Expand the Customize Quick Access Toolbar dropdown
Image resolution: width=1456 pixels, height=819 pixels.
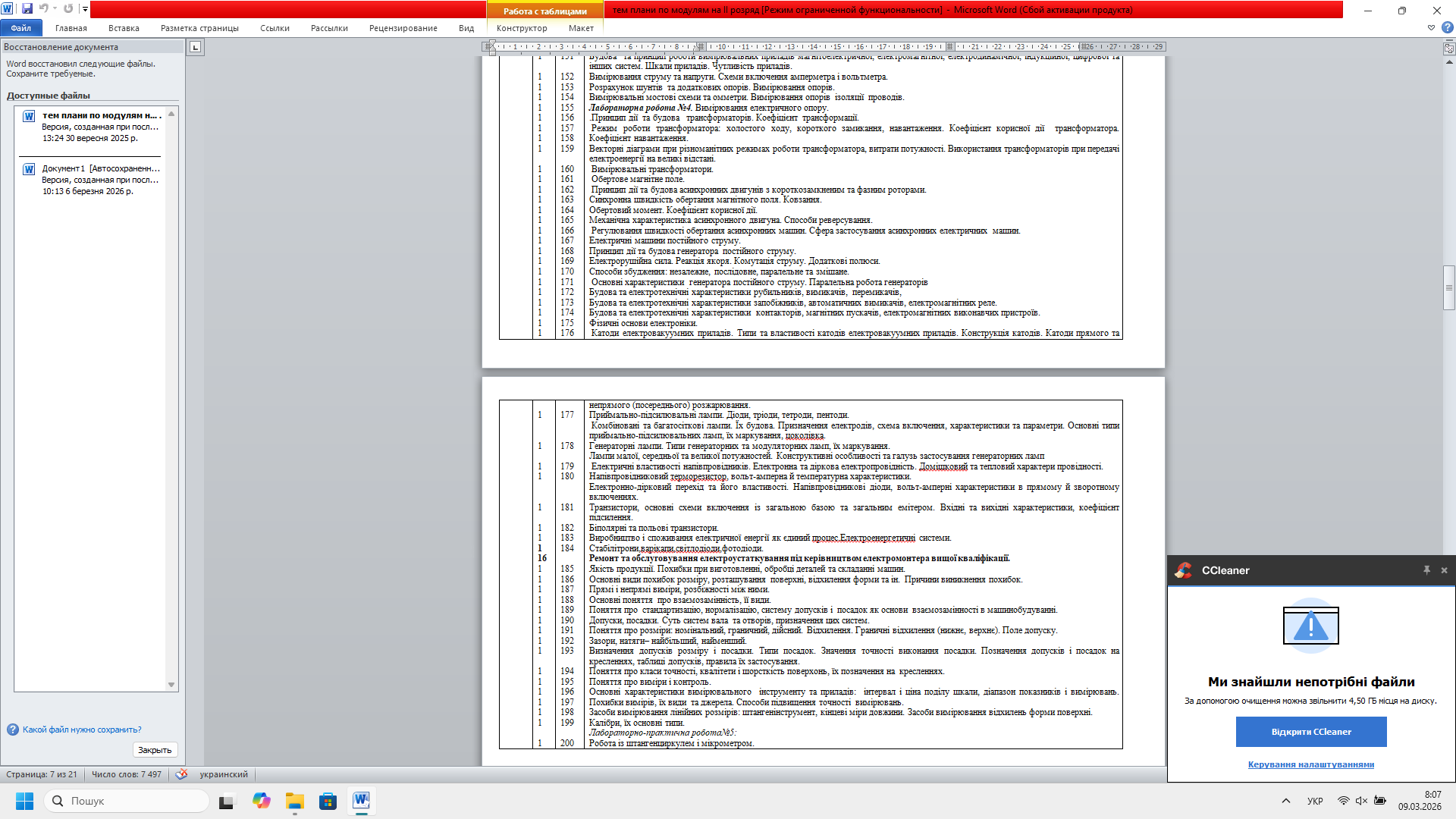[x=85, y=9]
